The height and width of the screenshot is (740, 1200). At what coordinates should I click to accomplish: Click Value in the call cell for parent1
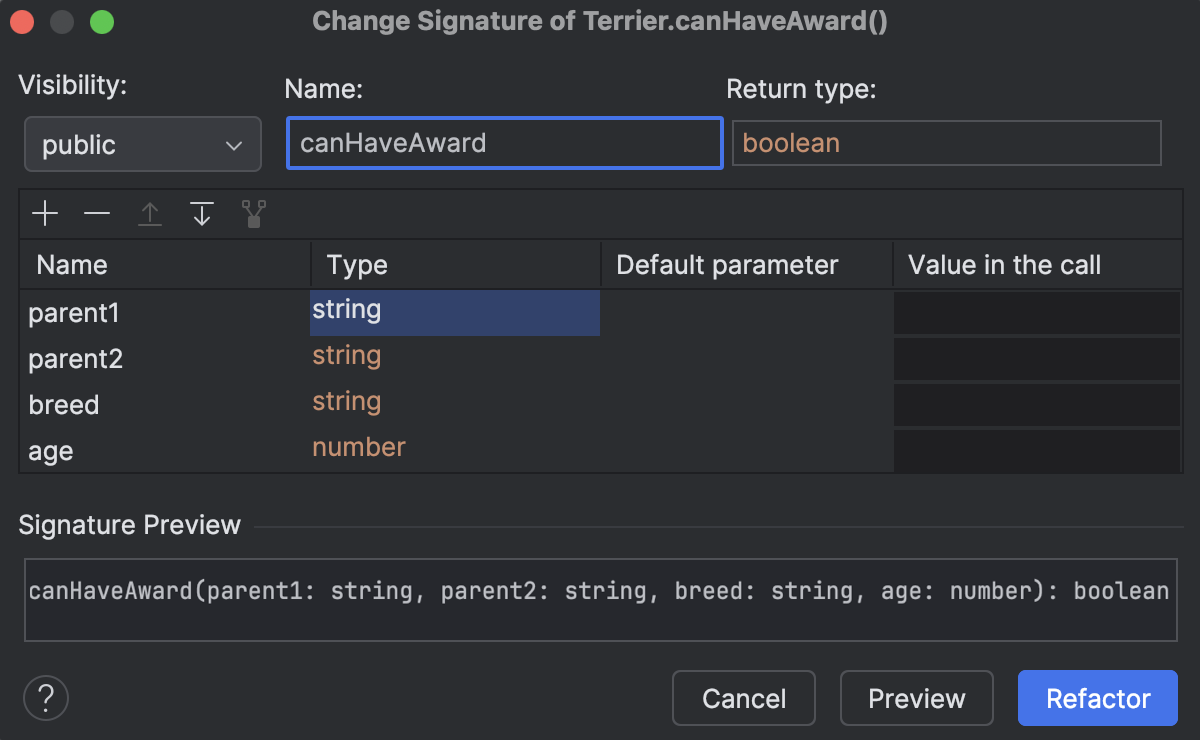(1036, 313)
